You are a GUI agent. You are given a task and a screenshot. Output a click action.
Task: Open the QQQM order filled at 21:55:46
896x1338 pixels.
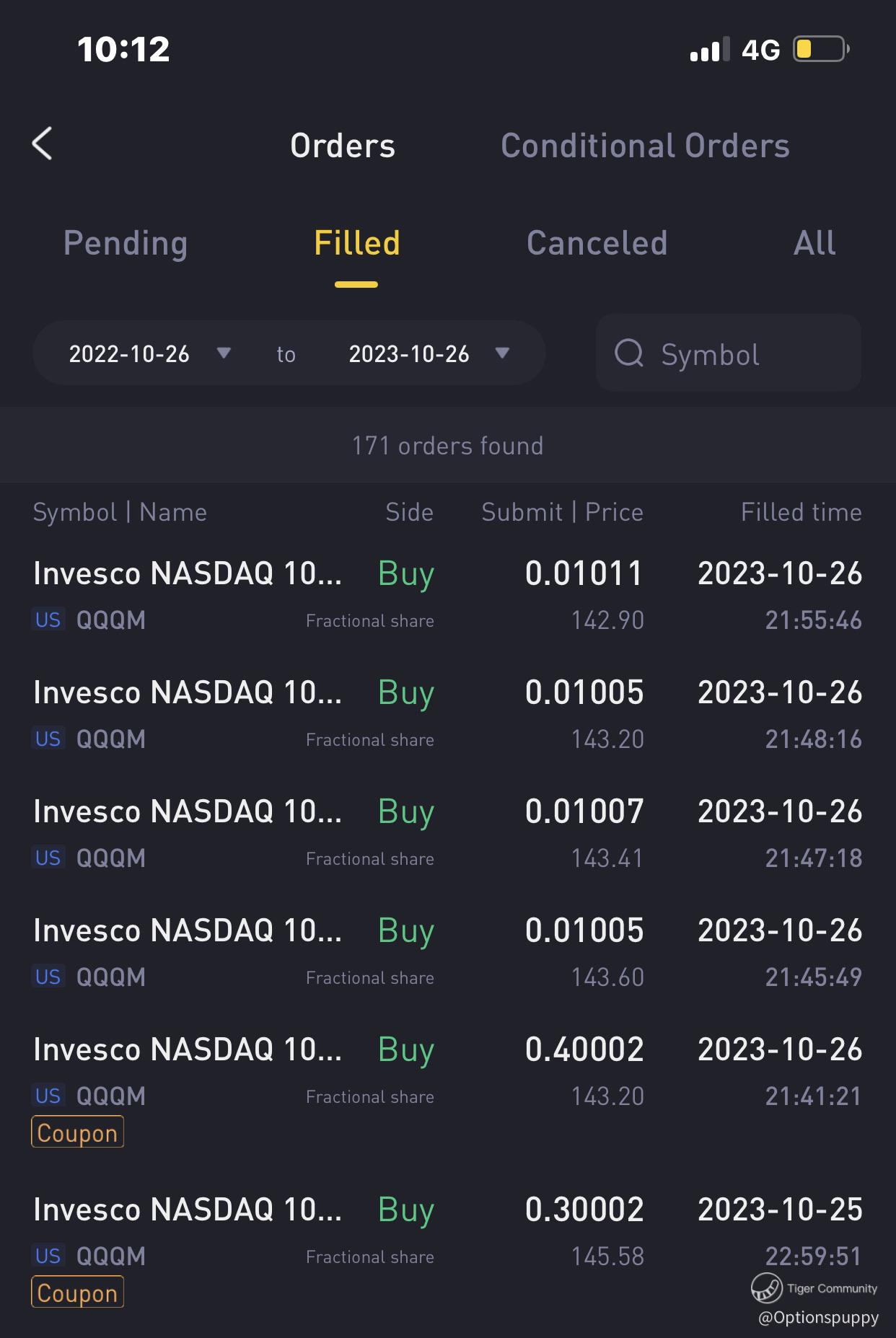[447, 596]
